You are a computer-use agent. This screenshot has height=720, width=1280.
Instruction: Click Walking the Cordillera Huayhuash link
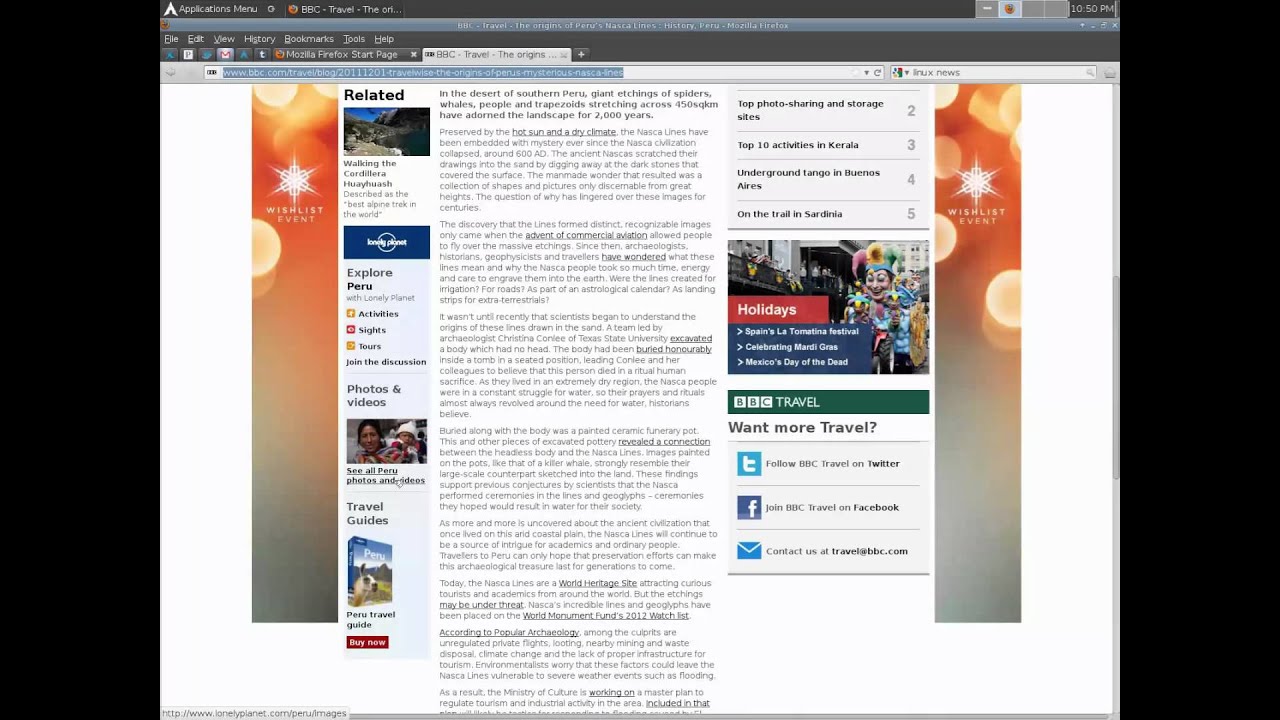tap(370, 173)
